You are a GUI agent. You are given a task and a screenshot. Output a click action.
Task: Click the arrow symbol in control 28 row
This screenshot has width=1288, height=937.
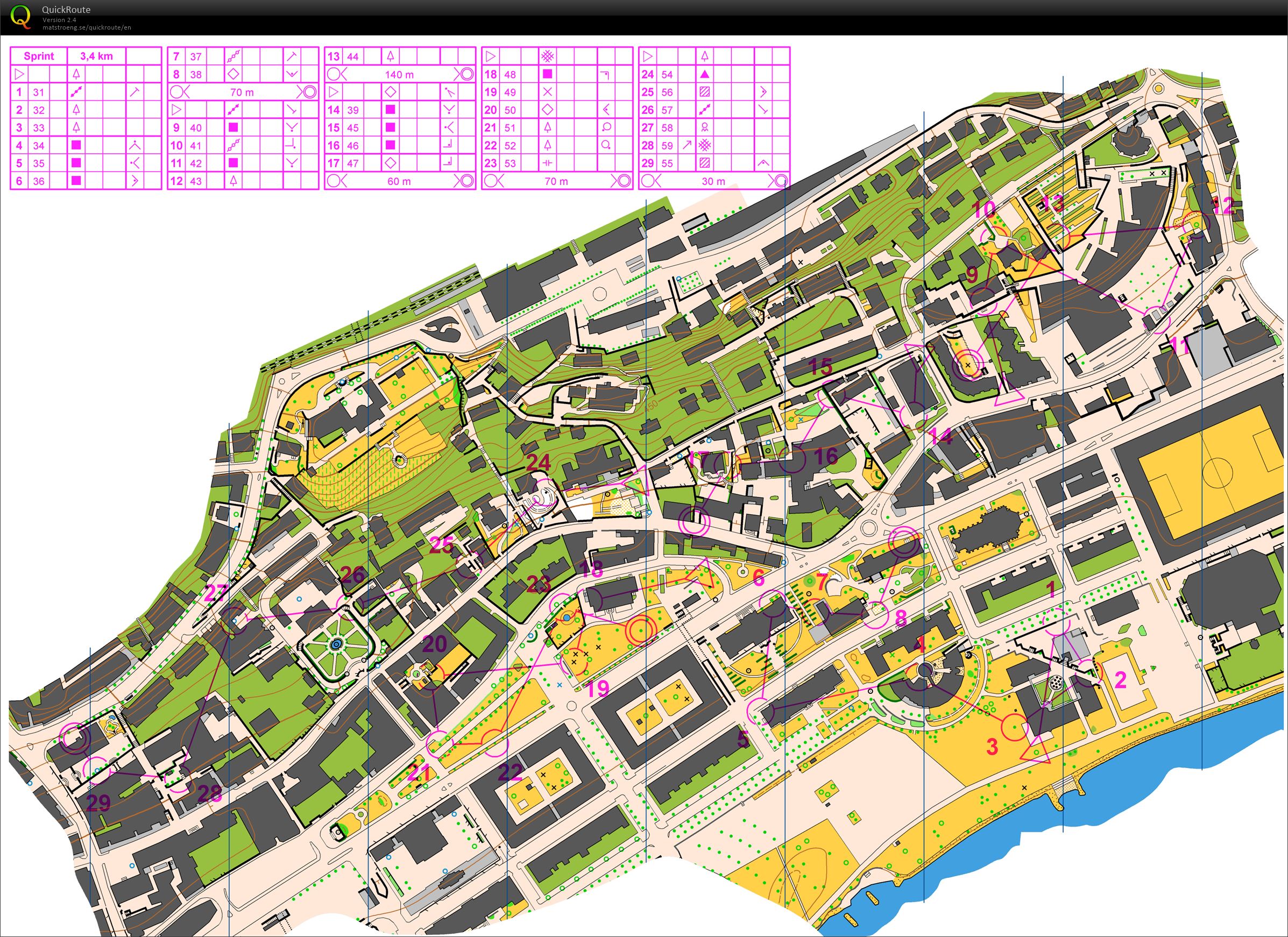pyautogui.click(x=687, y=145)
